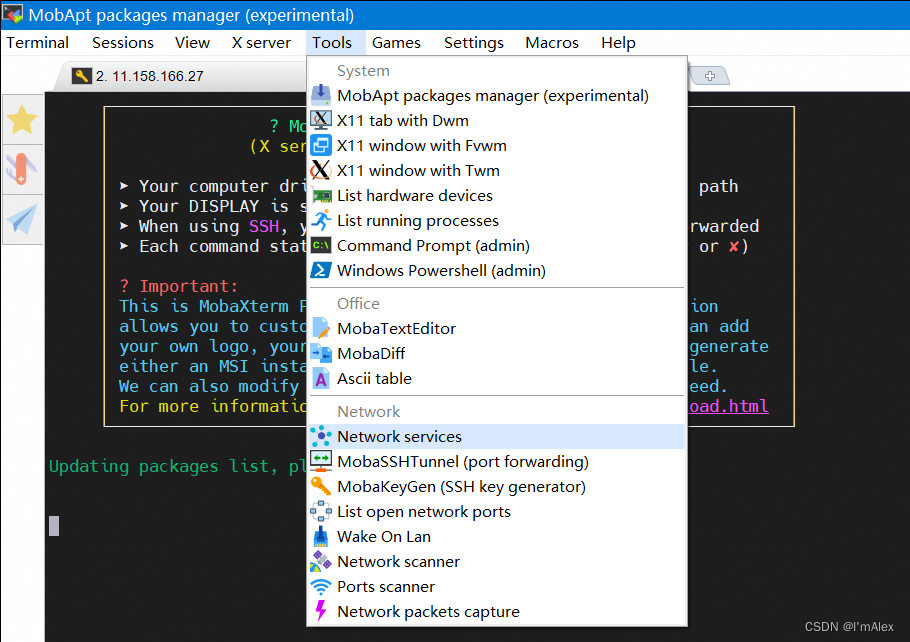Open MobaKeyGen (SSH key generator)
Screen dimensions: 910x642
coord(497,486)
